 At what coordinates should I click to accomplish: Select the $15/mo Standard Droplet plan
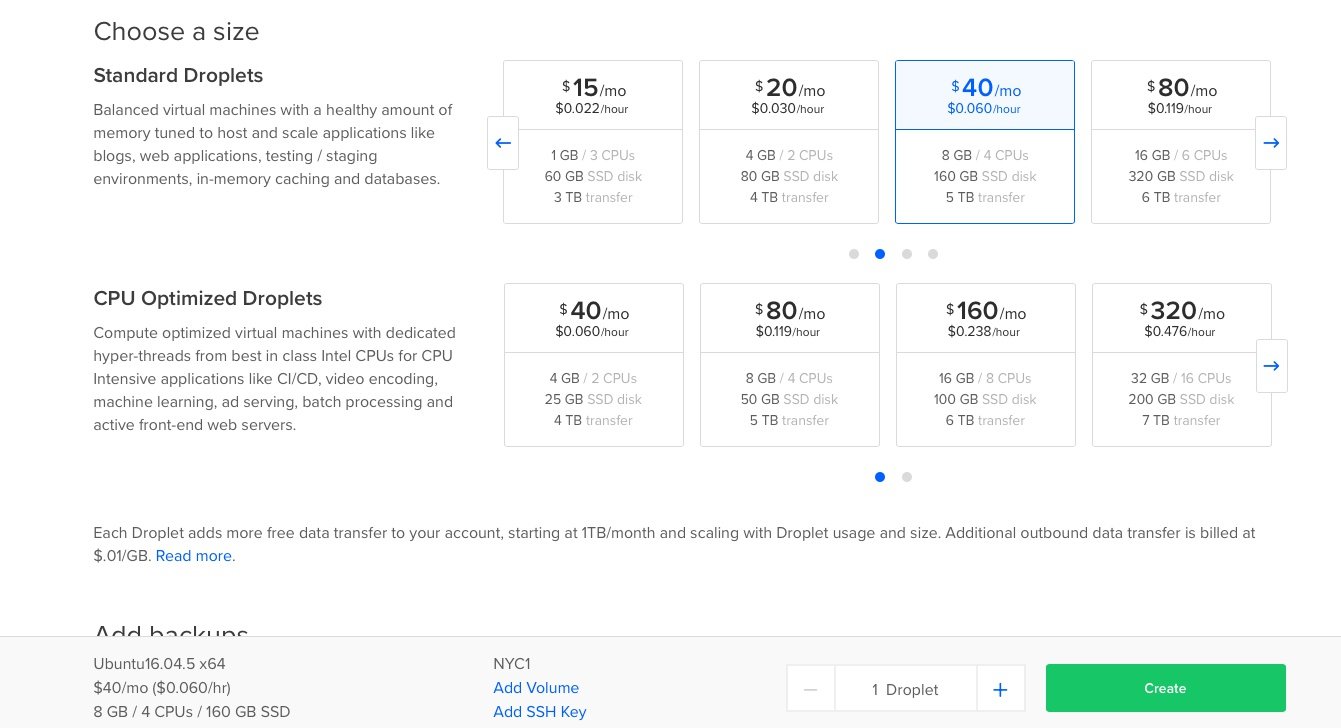[x=593, y=141]
